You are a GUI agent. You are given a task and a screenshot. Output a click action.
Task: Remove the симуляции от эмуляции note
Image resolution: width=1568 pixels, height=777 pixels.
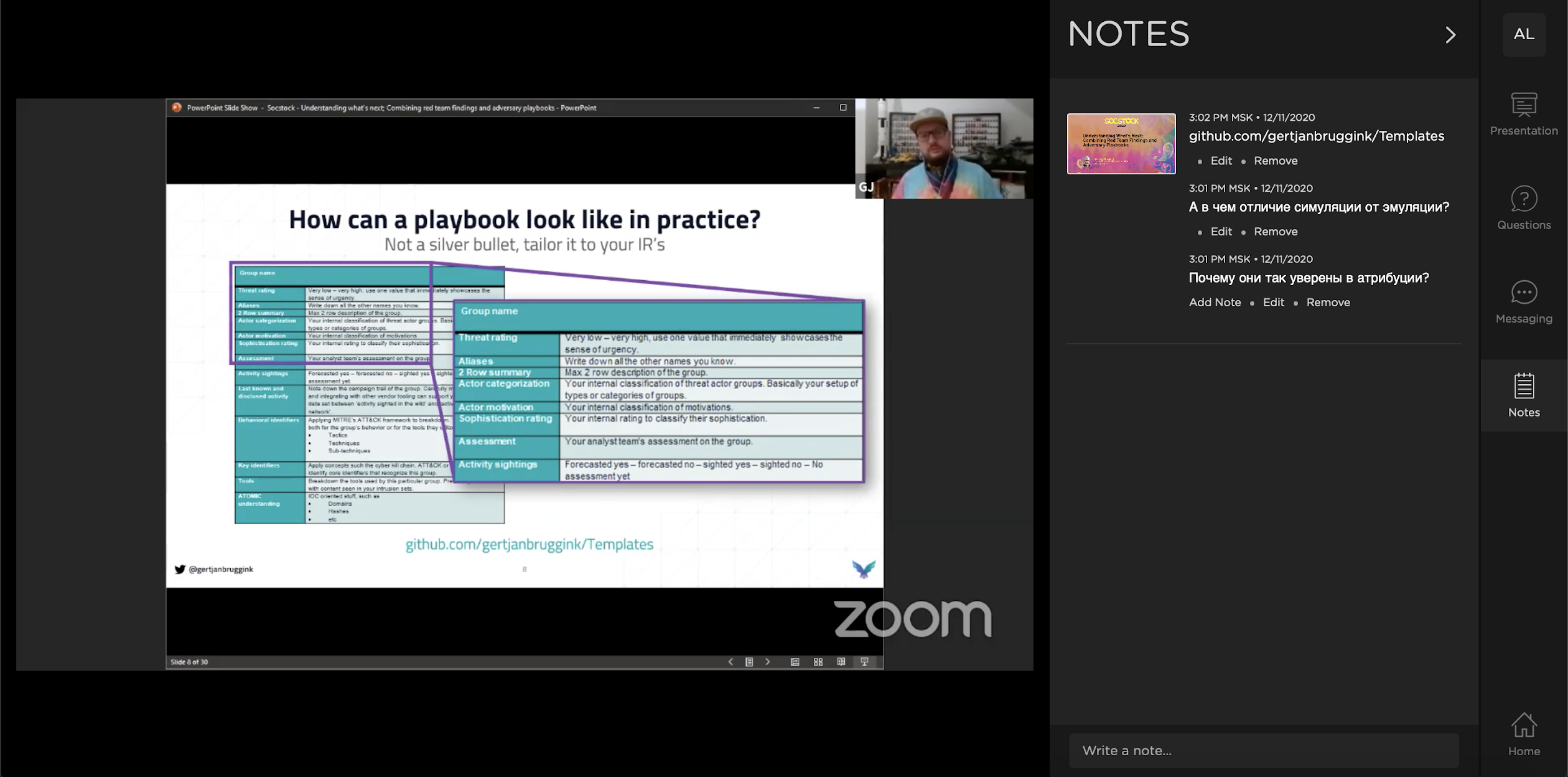click(x=1276, y=232)
